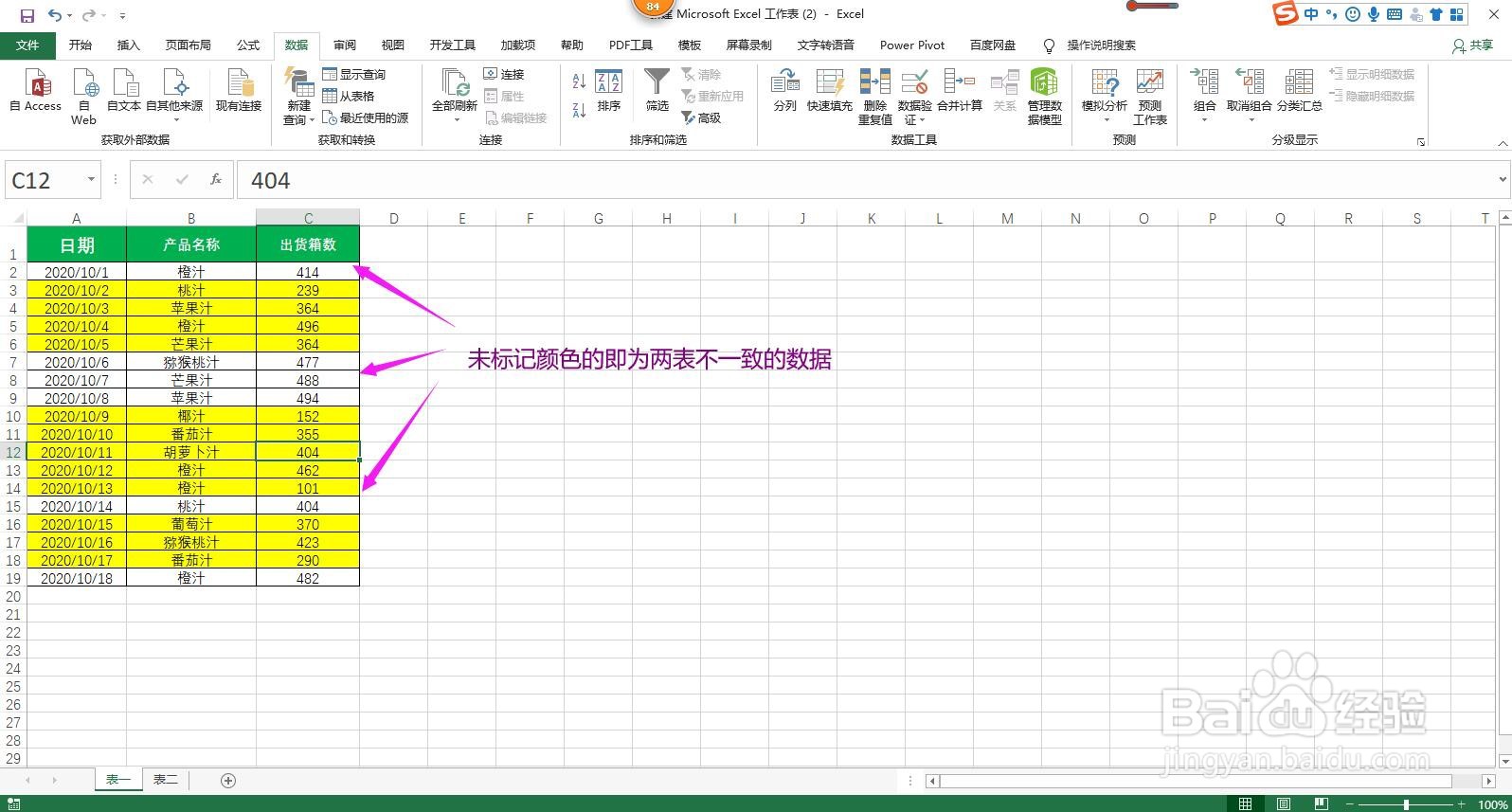Click the Connections (连接) button
This screenshot has width=1512, height=812.
point(504,74)
